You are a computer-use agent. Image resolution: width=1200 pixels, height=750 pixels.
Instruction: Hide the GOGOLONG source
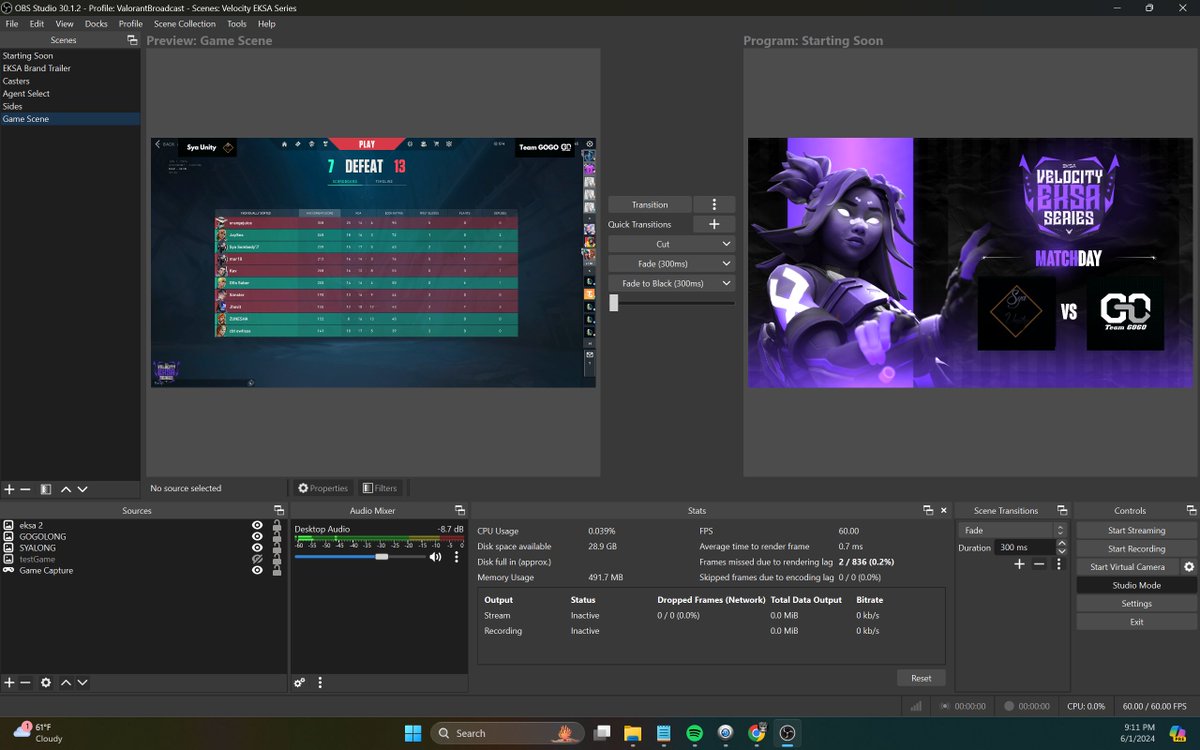(257, 536)
